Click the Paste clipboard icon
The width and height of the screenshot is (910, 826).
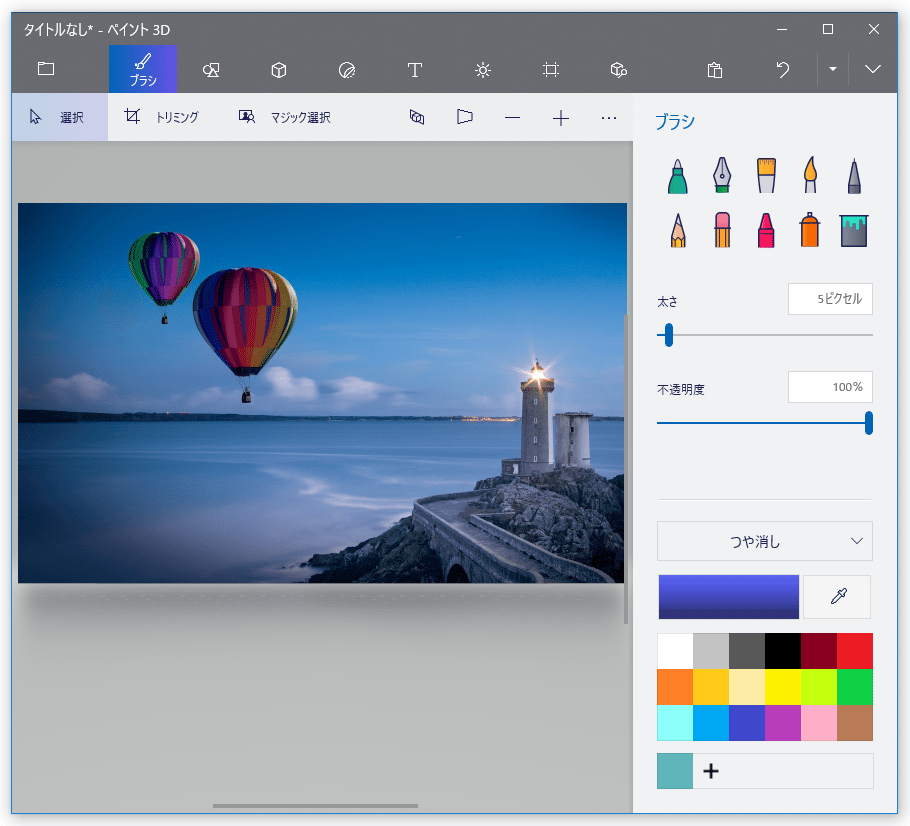[x=714, y=70]
